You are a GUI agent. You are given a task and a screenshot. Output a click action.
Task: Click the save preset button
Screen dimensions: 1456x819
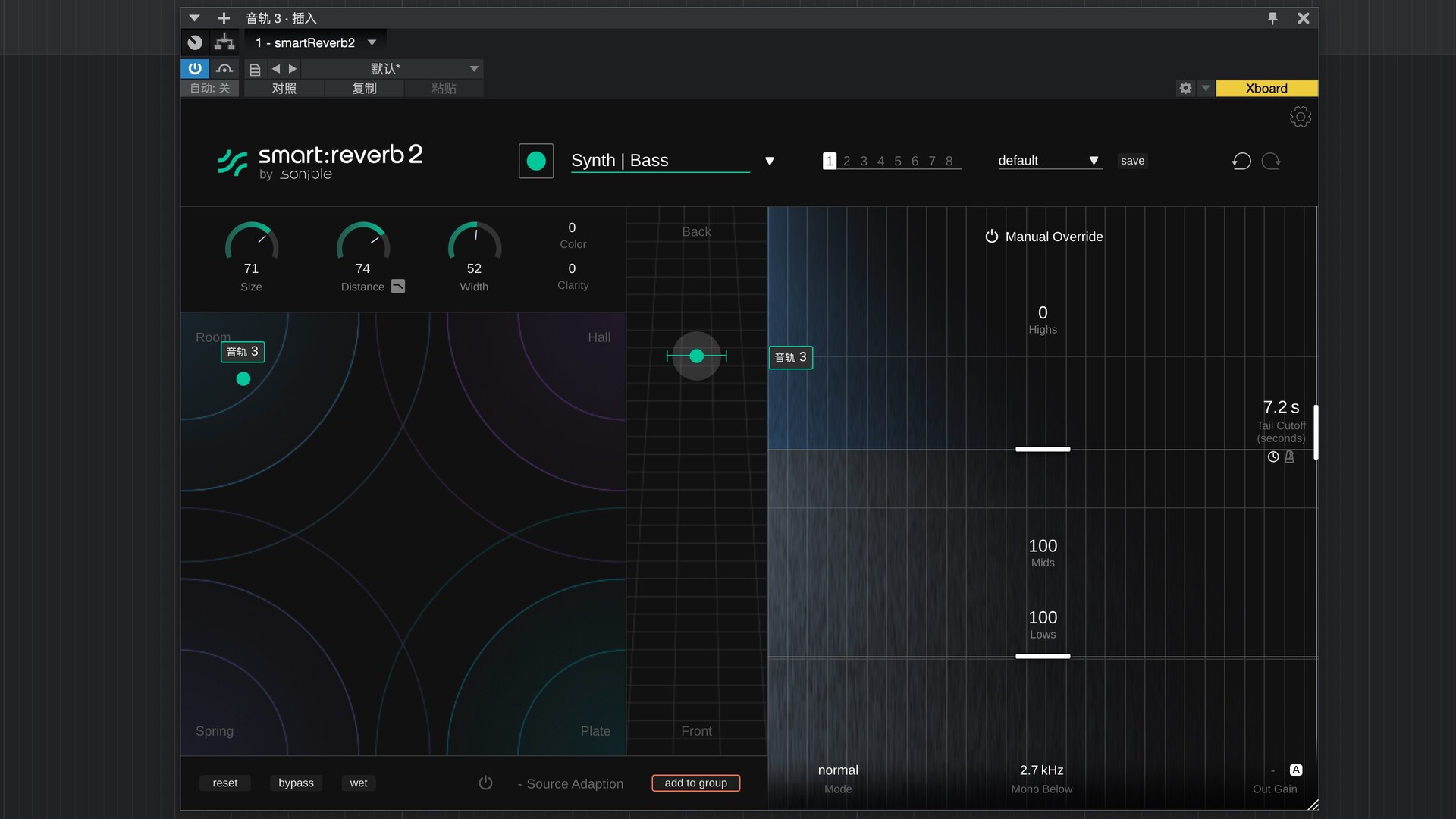[1132, 161]
